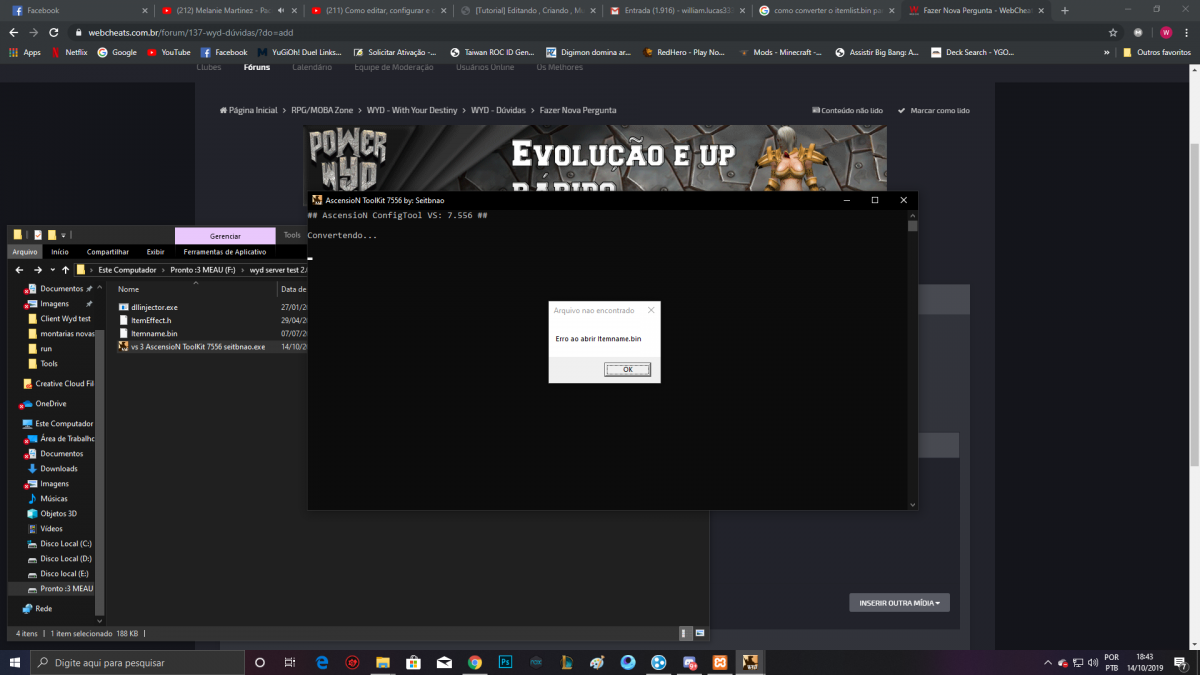Viewport: 1200px width, 675px height.
Task: Select OneDrive in the navigation pane
Action: pyautogui.click(x=50, y=404)
